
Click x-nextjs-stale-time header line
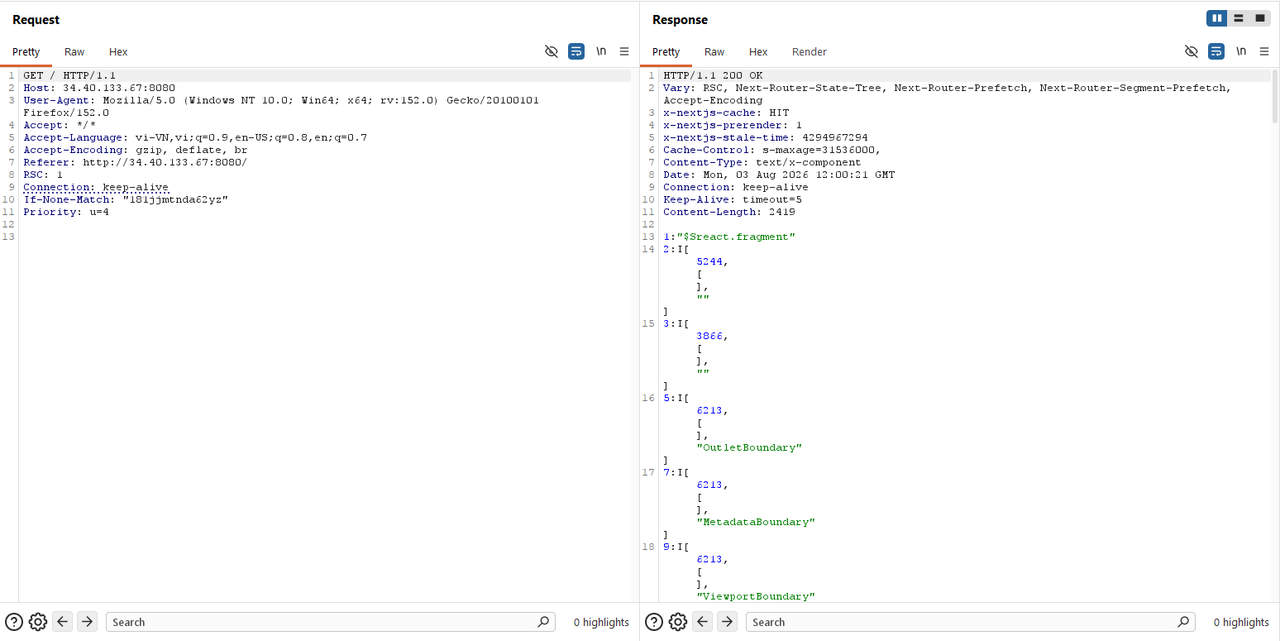[765, 137]
